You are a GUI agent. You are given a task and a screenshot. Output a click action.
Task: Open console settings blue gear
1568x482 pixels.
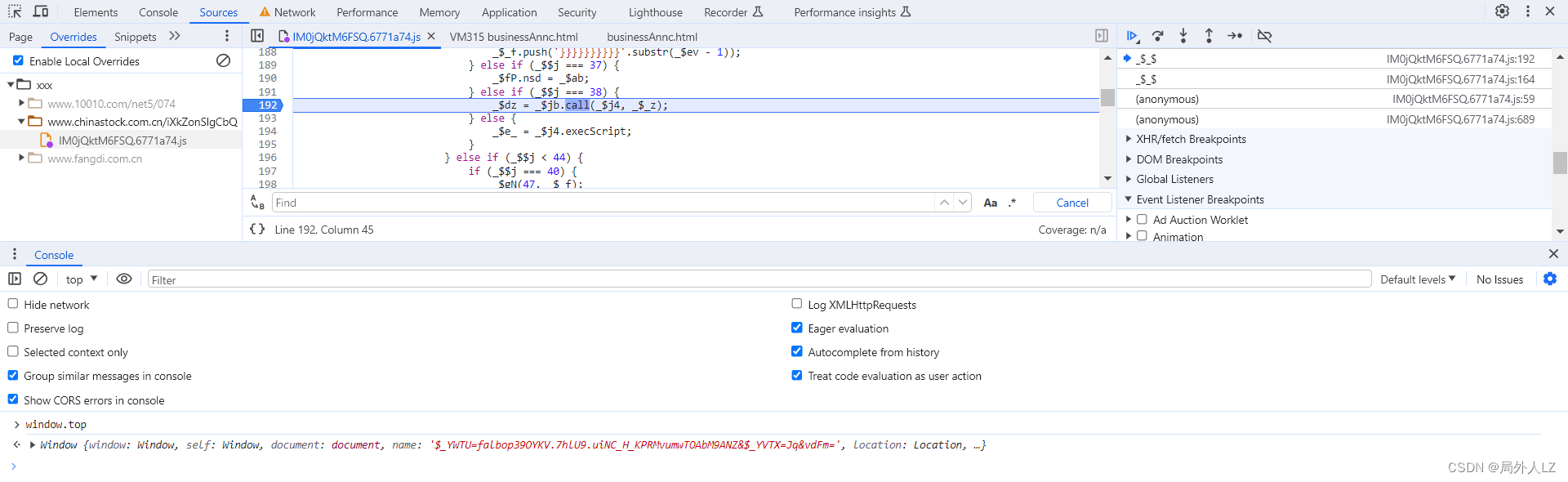1550,279
